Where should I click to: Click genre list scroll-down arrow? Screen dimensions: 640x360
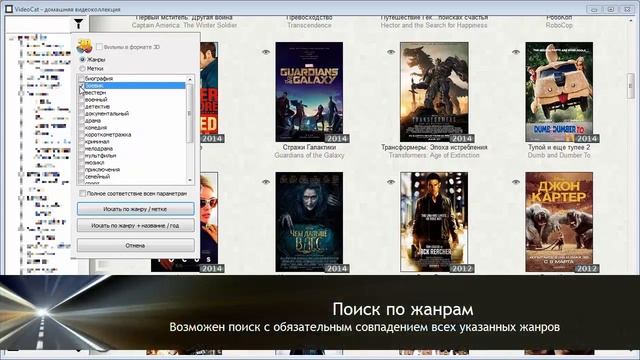pyautogui.click(x=190, y=180)
